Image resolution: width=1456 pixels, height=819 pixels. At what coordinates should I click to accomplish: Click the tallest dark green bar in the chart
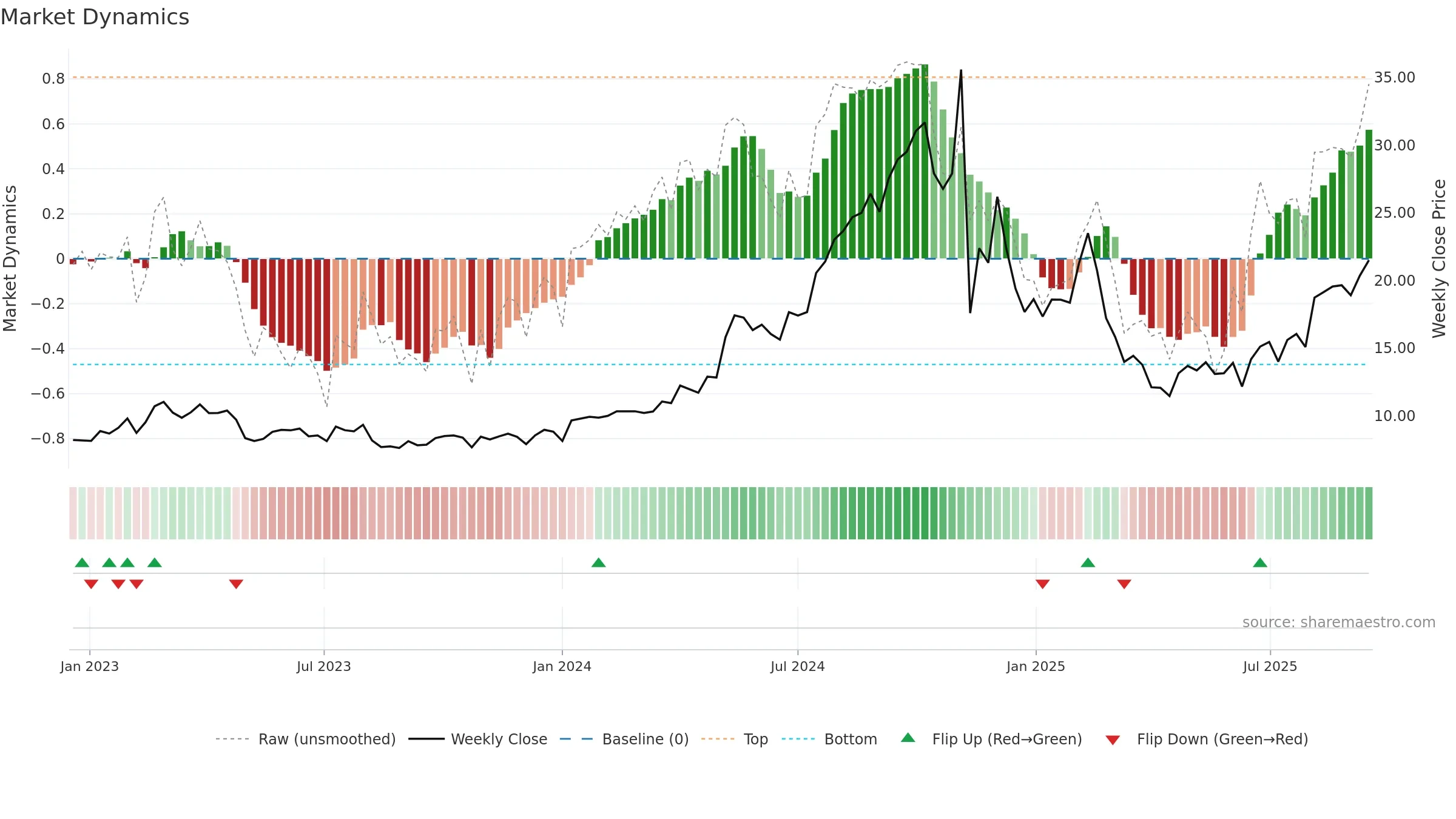[925, 161]
